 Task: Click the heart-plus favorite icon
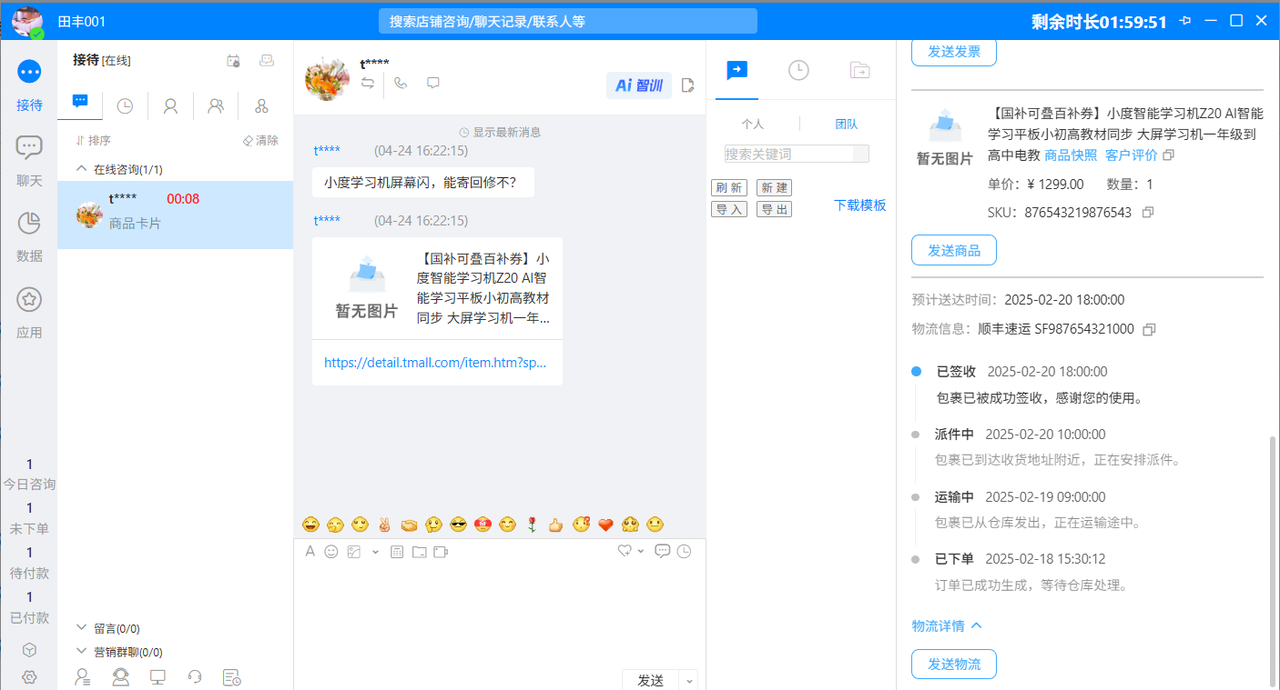click(624, 550)
